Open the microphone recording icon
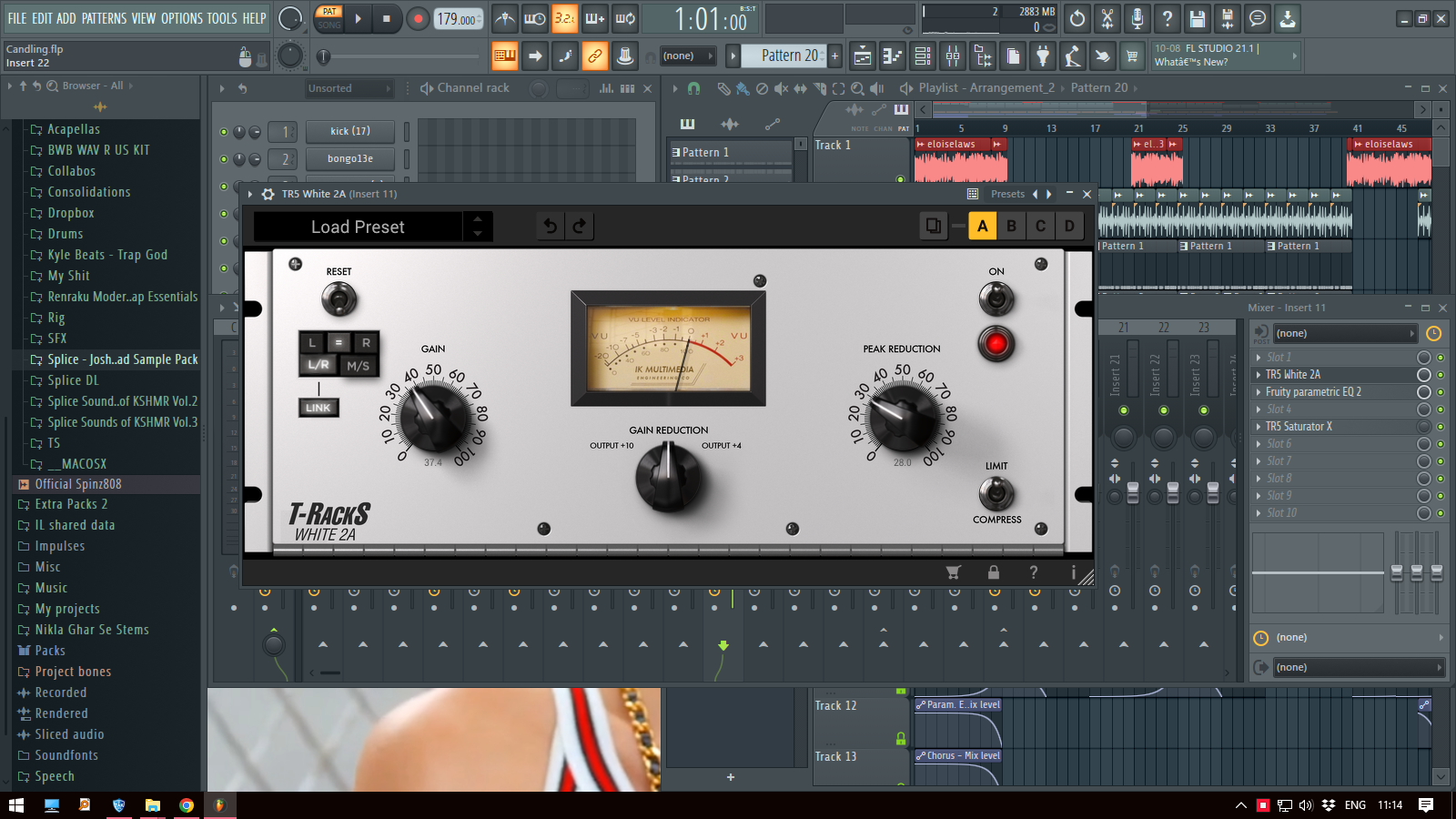This screenshot has width=1456, height=819. pos(1137,18)
